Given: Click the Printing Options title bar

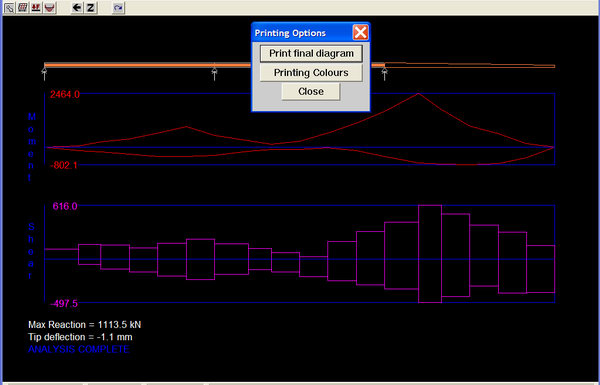Looking at the screenshot, I should coord(302,33).
